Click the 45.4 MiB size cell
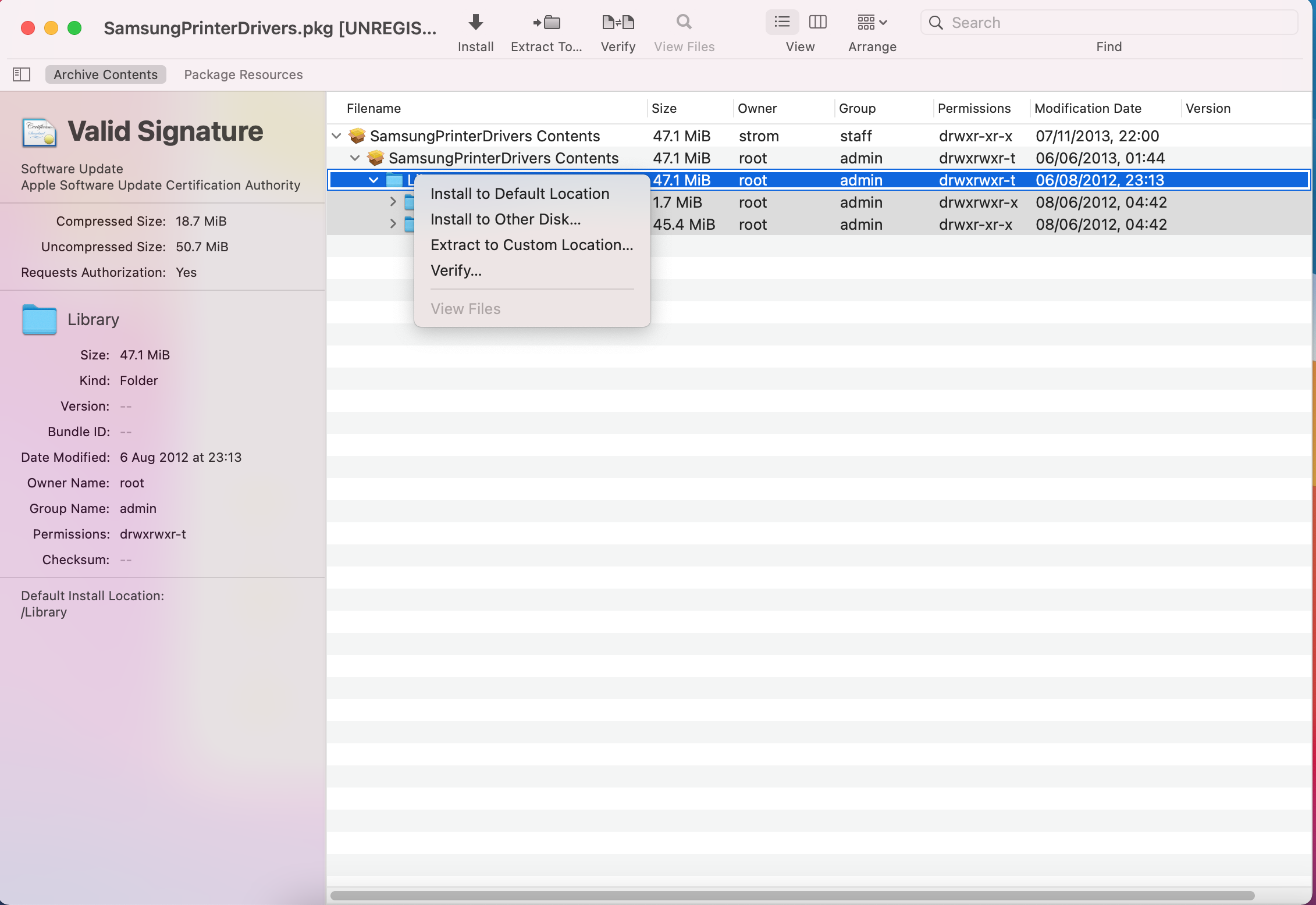This screenshot has height=905, width=1316. pos(684,225)
